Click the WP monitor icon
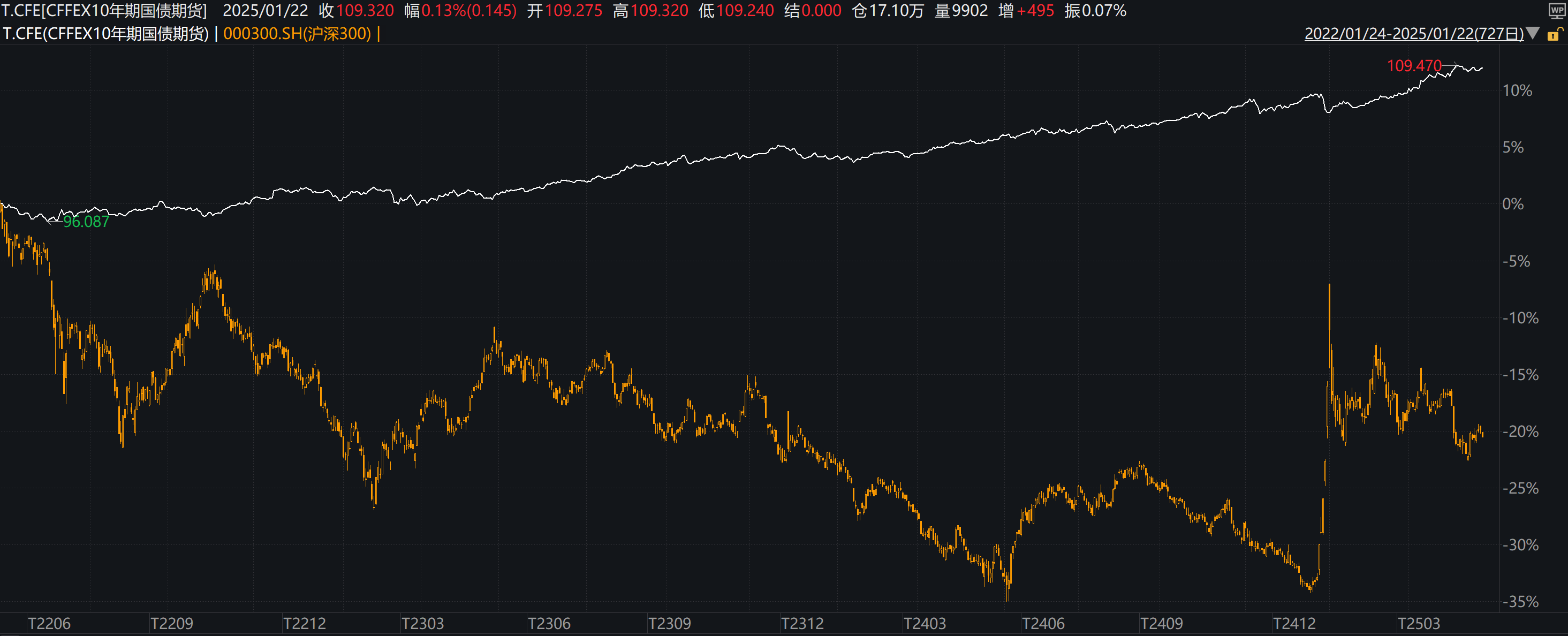This screenshot has height=636, width=1568. click(x=1556, y=12)
